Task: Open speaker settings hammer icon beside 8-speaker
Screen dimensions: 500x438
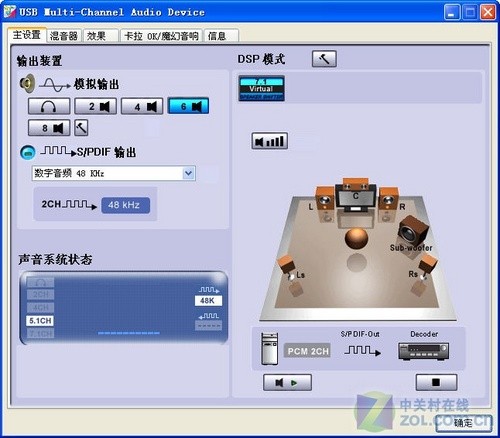Action: coord(81,128)
